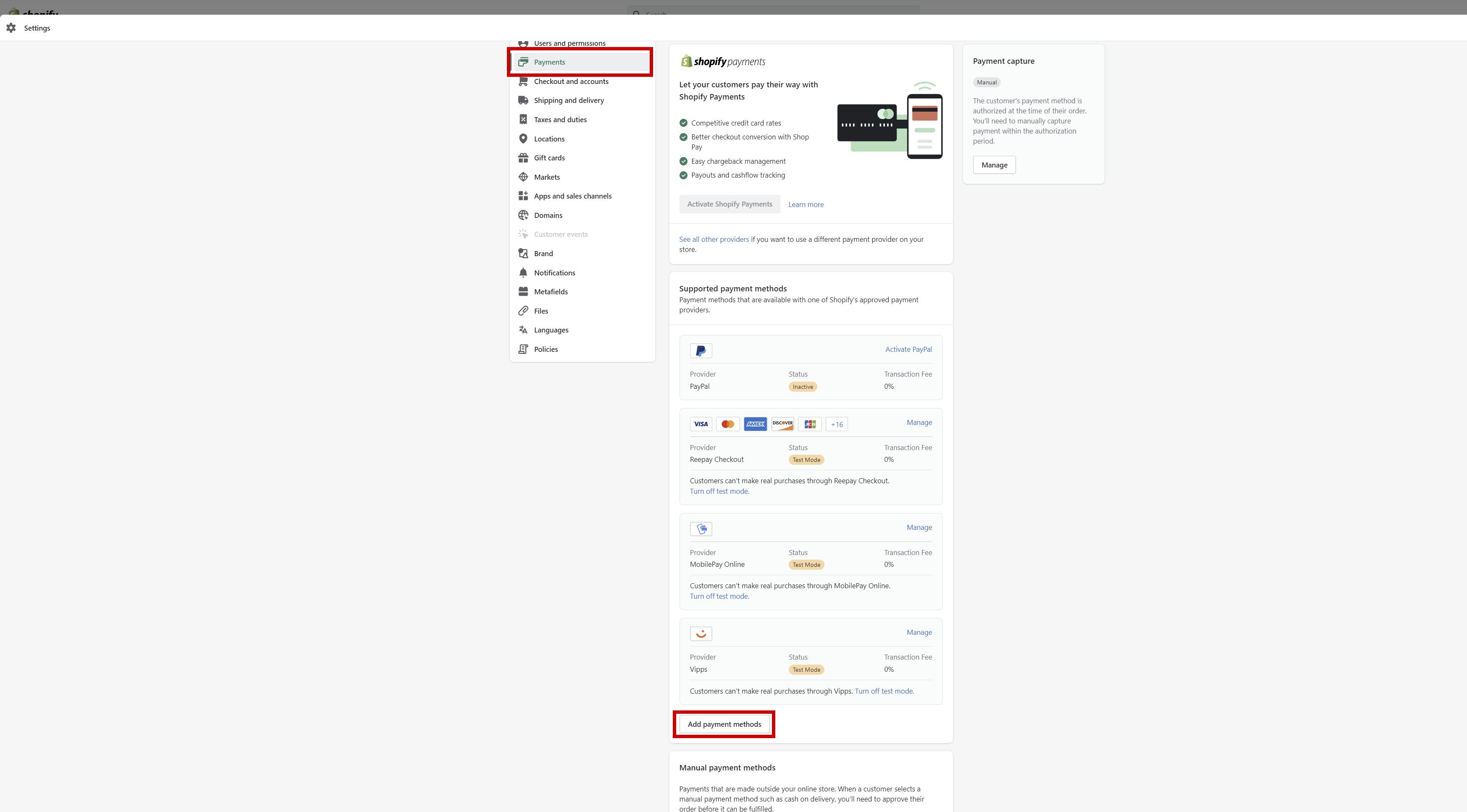Screen dimensions: 1467x812
Task: Open the Payments settings menu item
Action: click(x=581, y=62)
